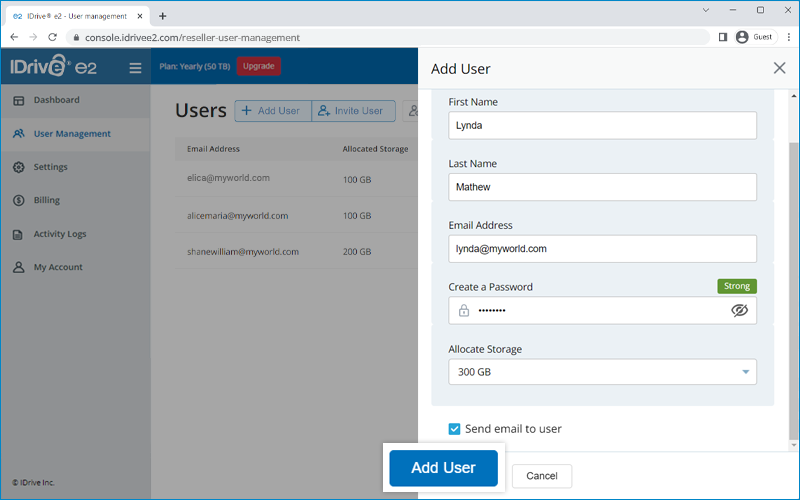The height and width of the screenshot is (500, 800).
Task: Click the Invite User button
Action: [353, 111]
